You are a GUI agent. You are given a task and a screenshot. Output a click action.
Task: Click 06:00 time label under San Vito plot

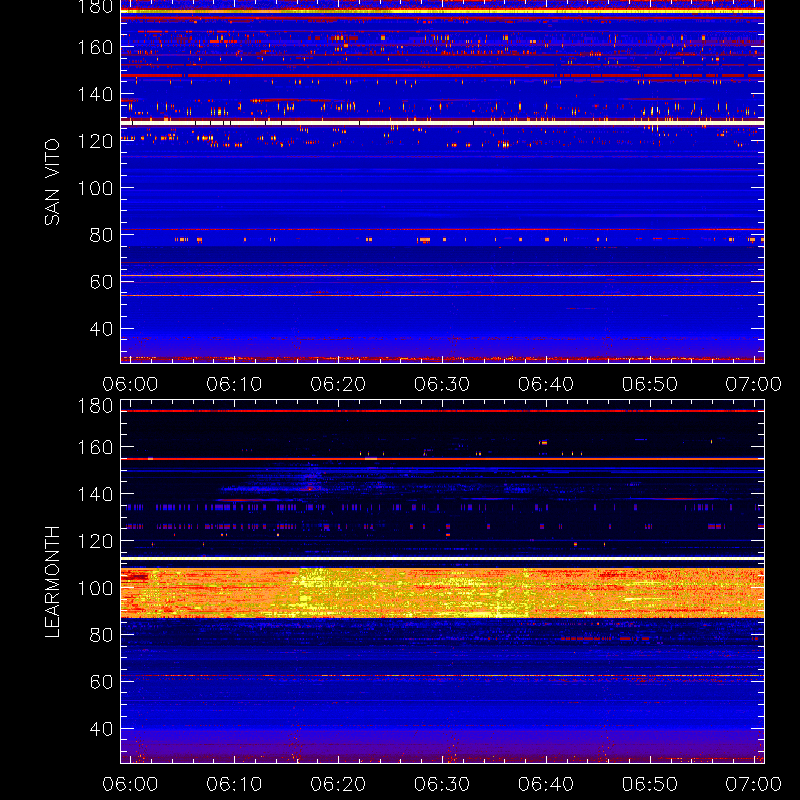tap(130, 384)
